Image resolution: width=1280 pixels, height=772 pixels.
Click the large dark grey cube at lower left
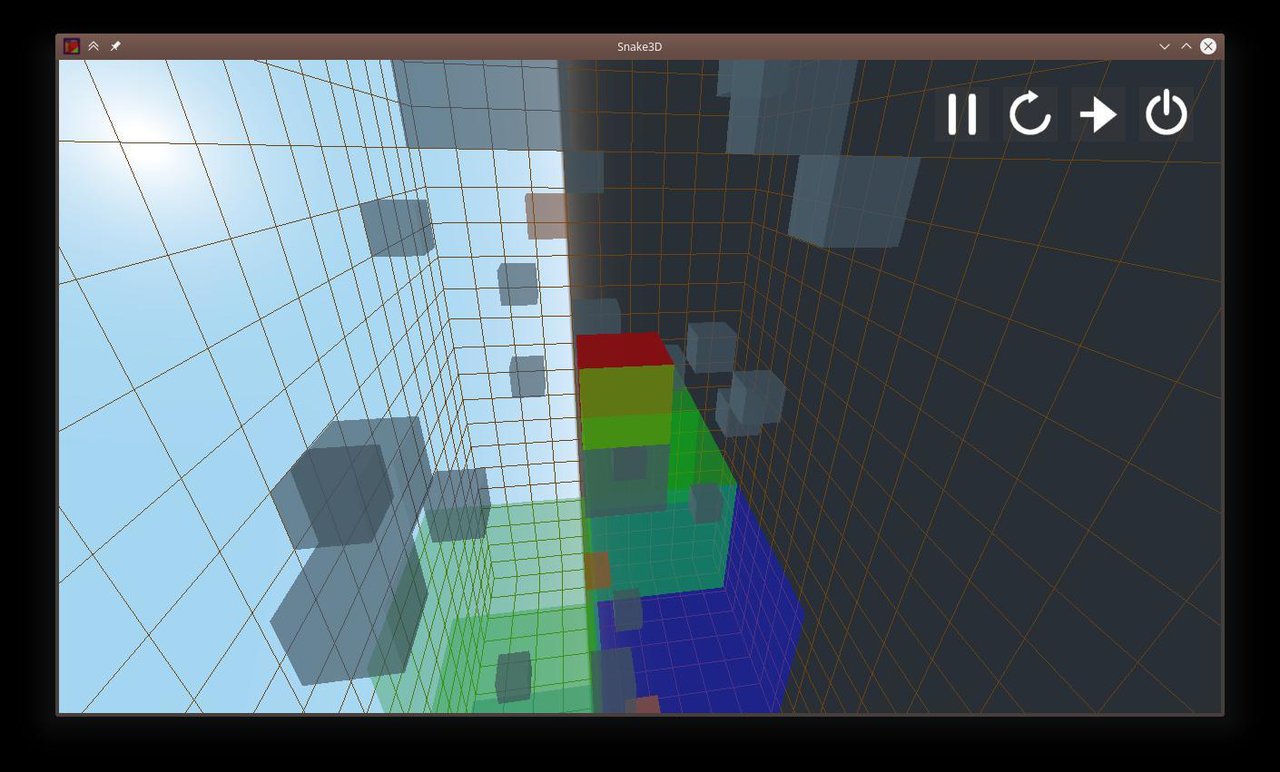pyautogui.click(x=335, y=495)
